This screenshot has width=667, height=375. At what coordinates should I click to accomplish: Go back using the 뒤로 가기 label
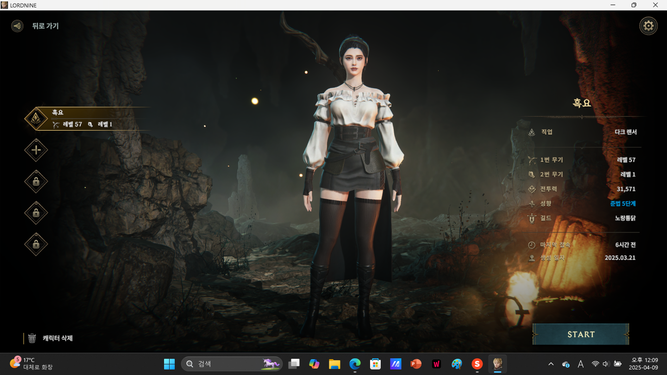(45, 26)
